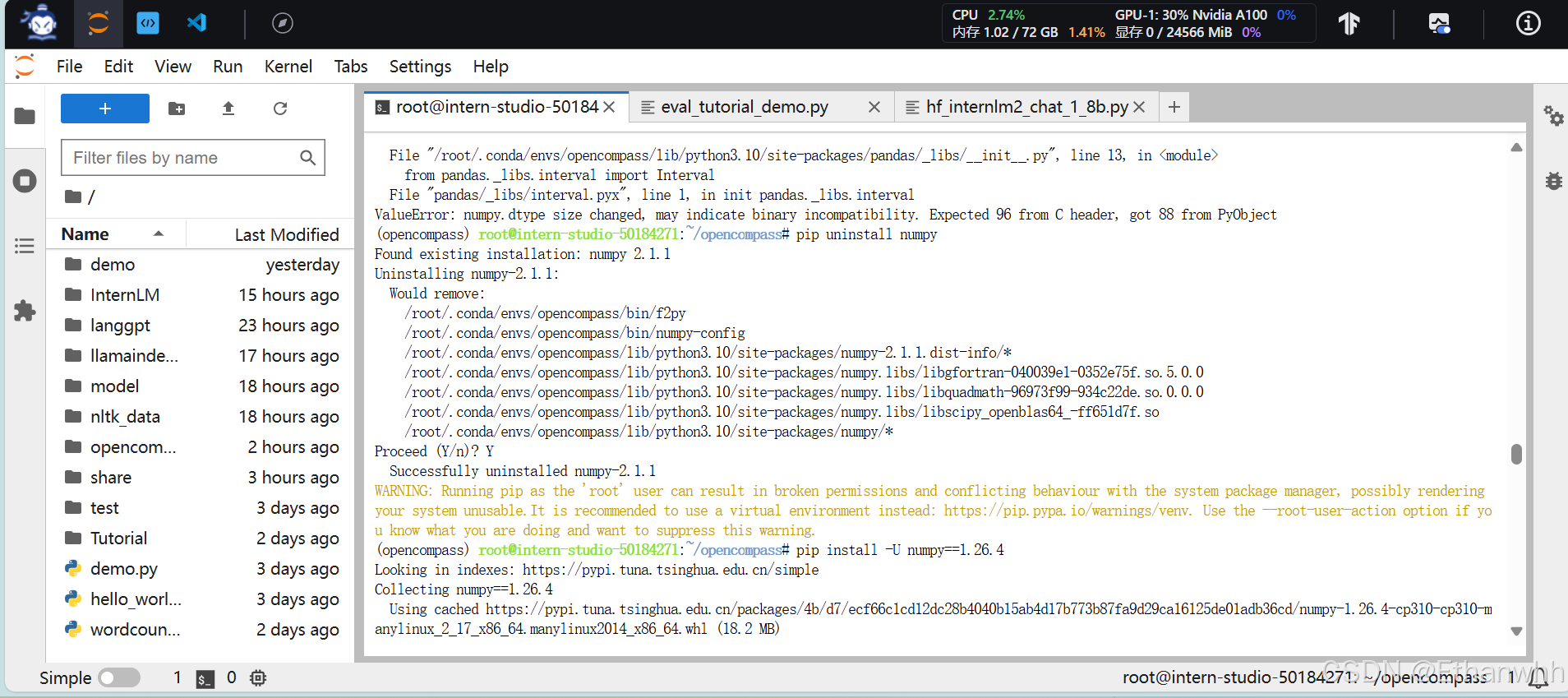Close the hf_internlm2_chat_1_8b.py tab
This screenshot has width=1568, height=698.
click(x=1139, y=107)
